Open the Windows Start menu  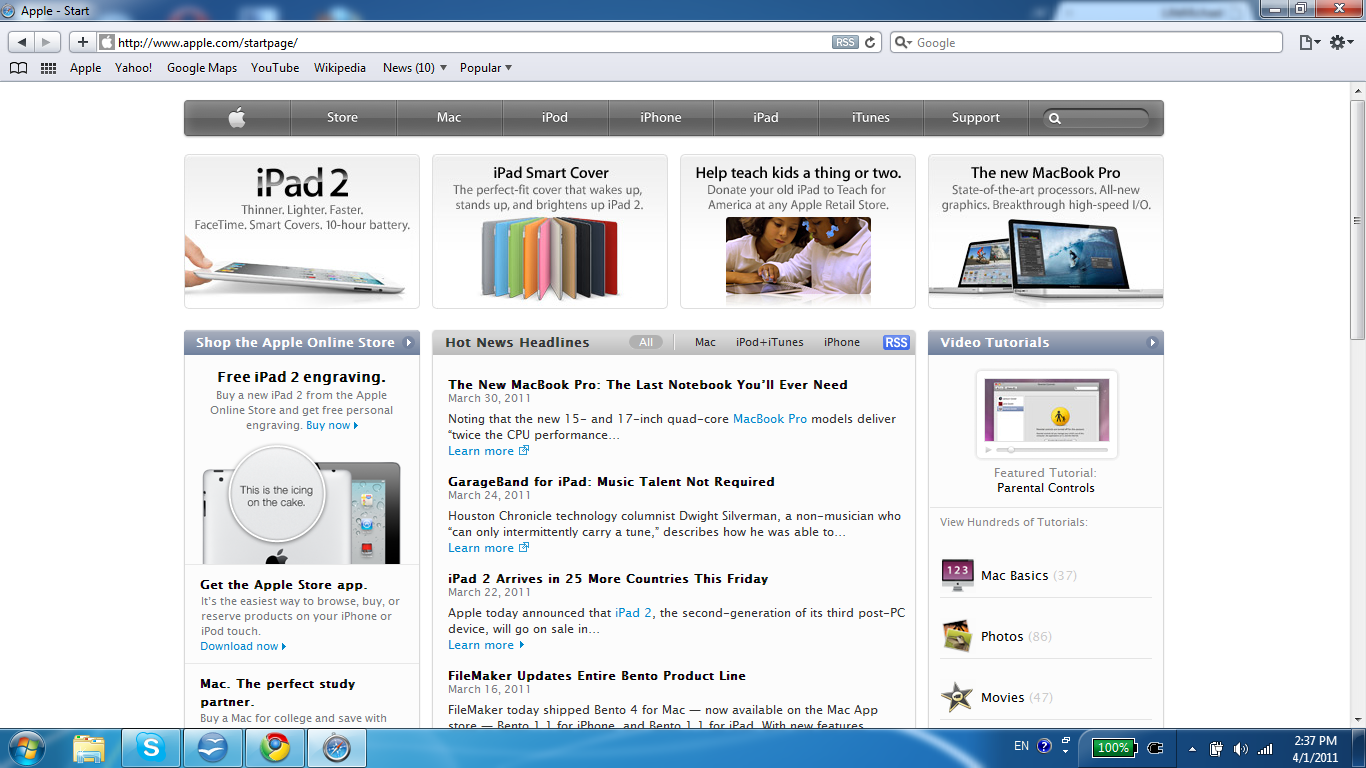(x=25, y=747)
